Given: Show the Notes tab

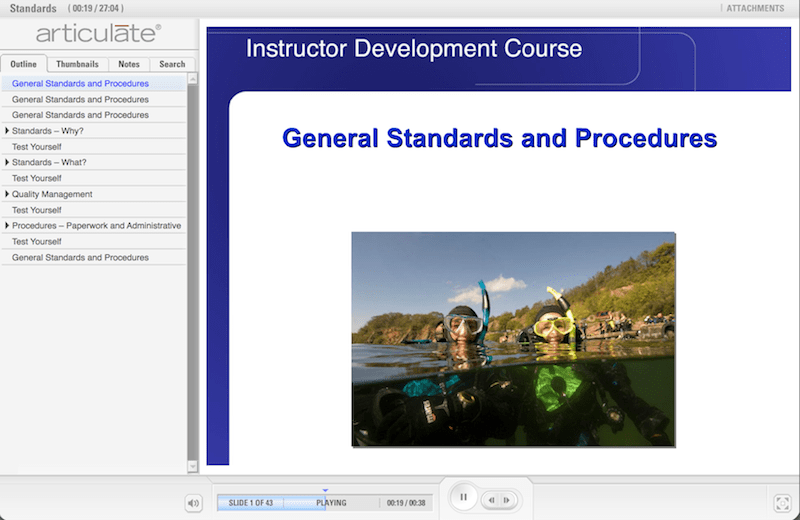Looking at the screenshot, I should coord(129,64).
